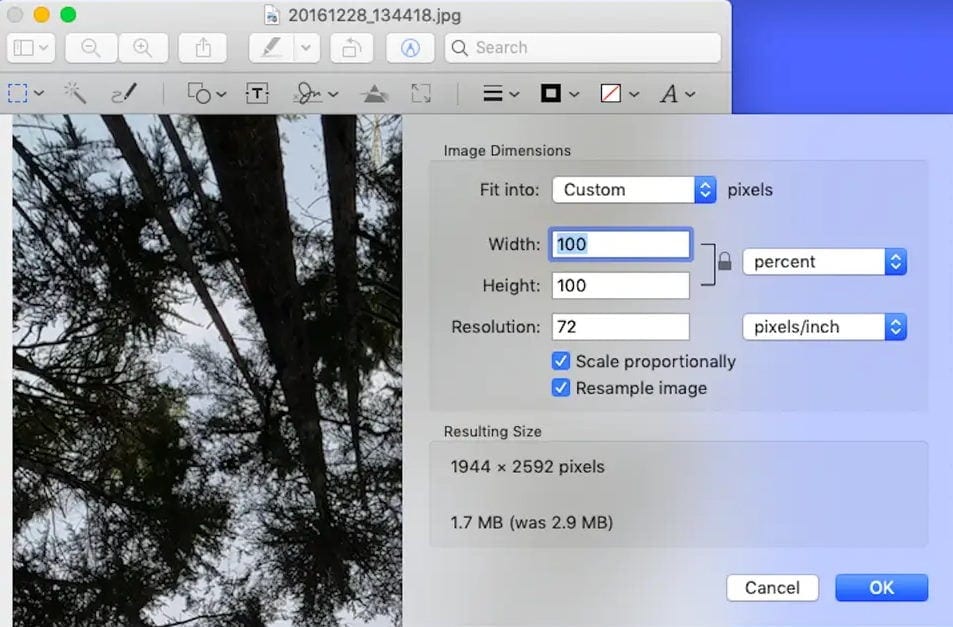Viewport: 953px width, 627px height.
Task: Uncheck Scale proportionally
Action: pos(561,361)
